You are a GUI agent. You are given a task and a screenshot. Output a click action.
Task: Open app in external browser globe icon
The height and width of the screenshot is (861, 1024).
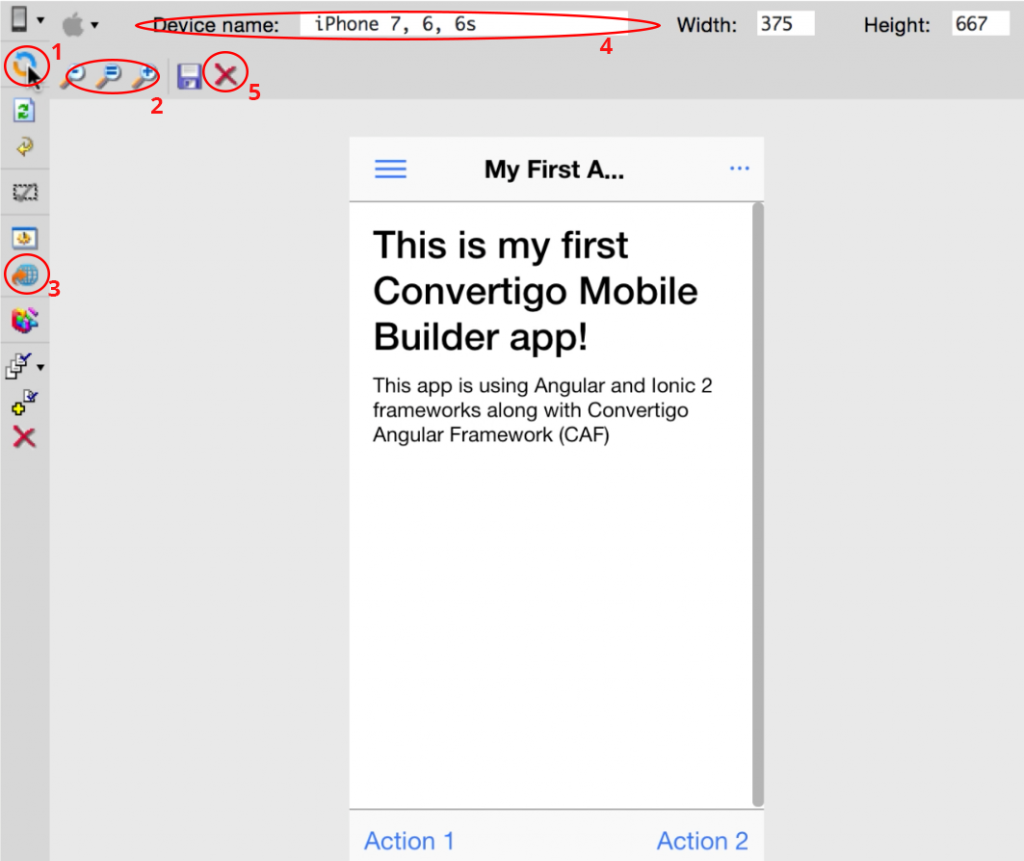pyautogui.click(x=25, y=276)
